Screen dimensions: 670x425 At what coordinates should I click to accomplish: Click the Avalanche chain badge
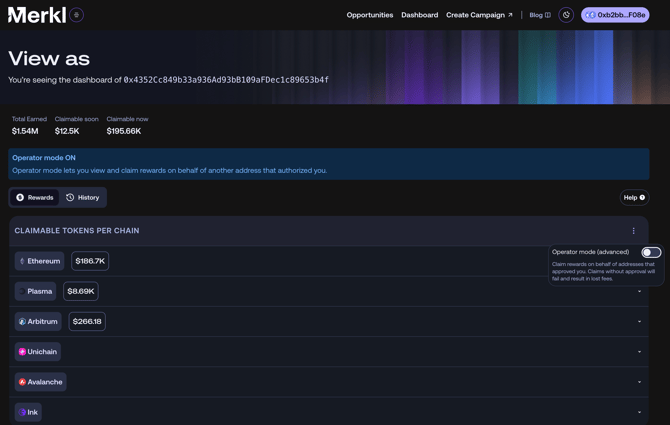tap(41, 382)
